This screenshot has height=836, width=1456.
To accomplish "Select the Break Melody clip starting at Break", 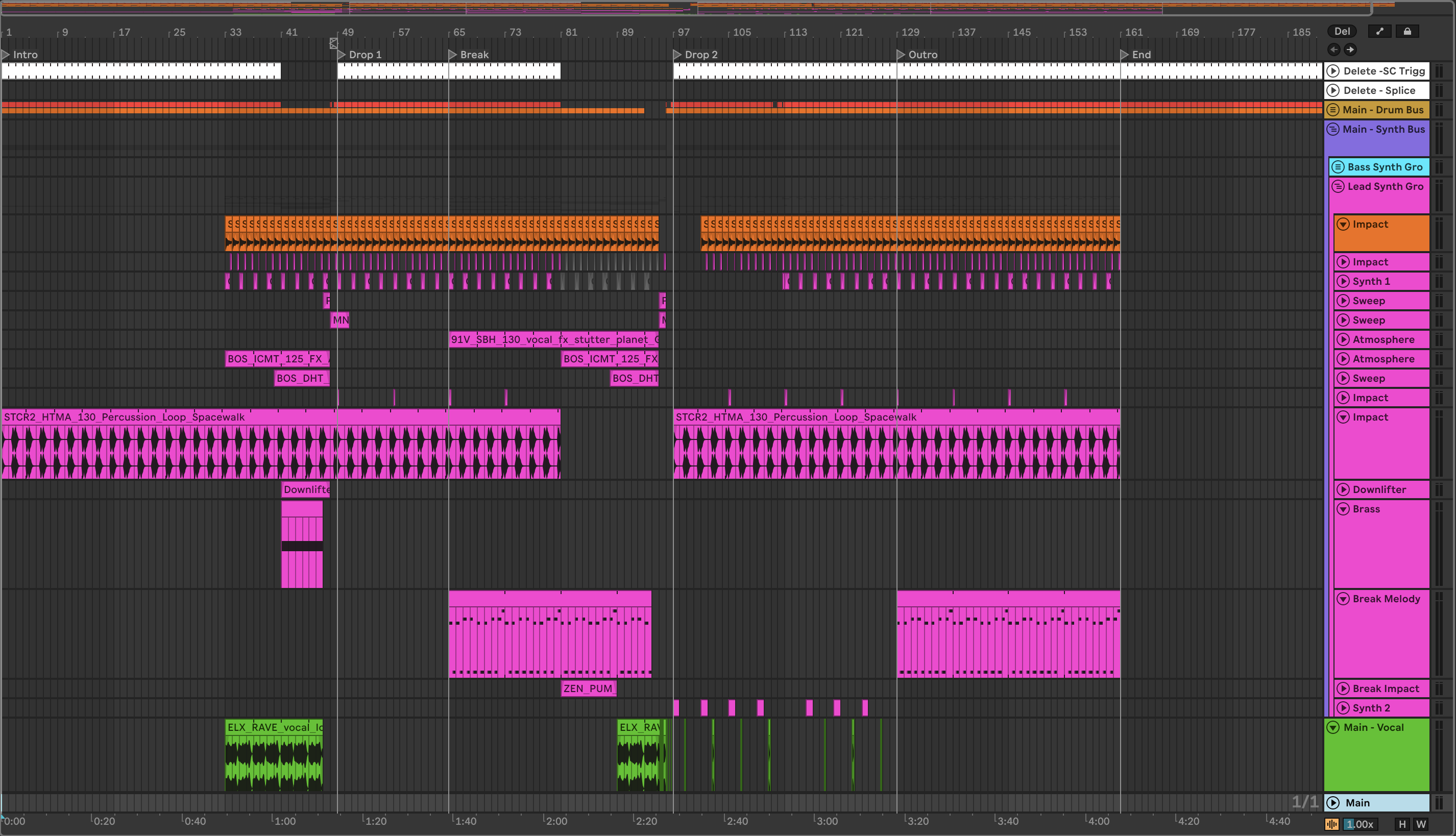I will pos(550,634).
